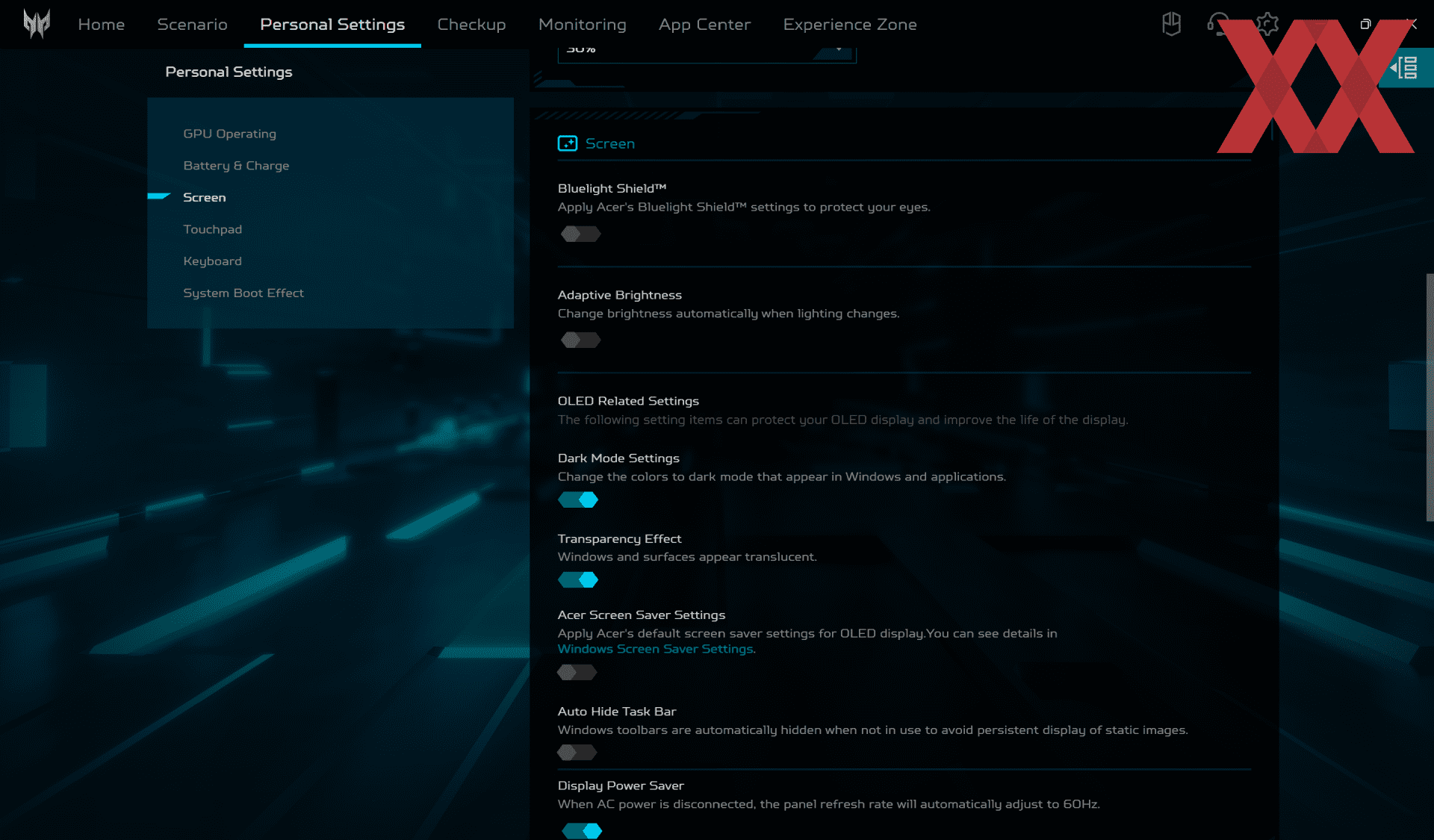Click the Predator logo icon
1434x840 pixels.
click(36, 24)
